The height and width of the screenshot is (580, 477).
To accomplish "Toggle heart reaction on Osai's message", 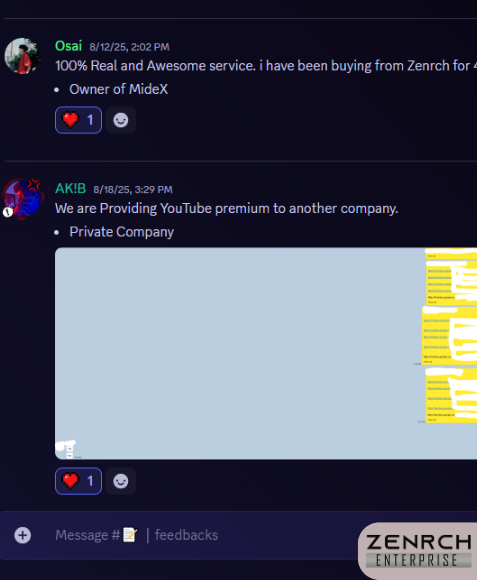I will (x=78, y=120).
